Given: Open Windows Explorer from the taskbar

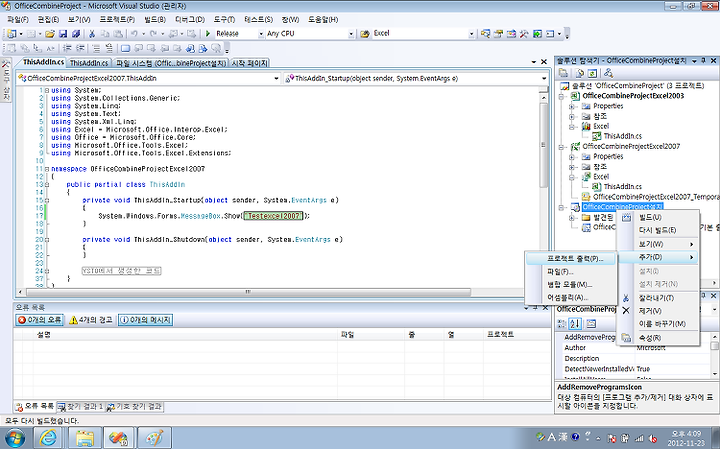Looking at the screenshot, I should pos(84,438).
